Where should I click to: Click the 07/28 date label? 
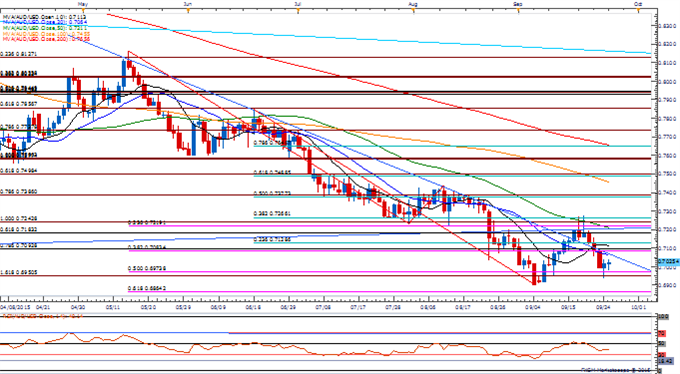click(393, 306)
